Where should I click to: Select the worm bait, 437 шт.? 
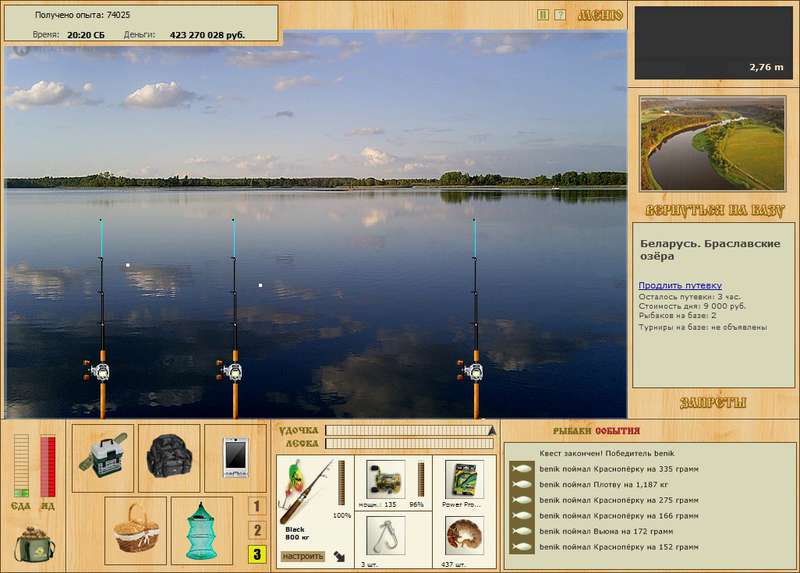coord(464,536)
